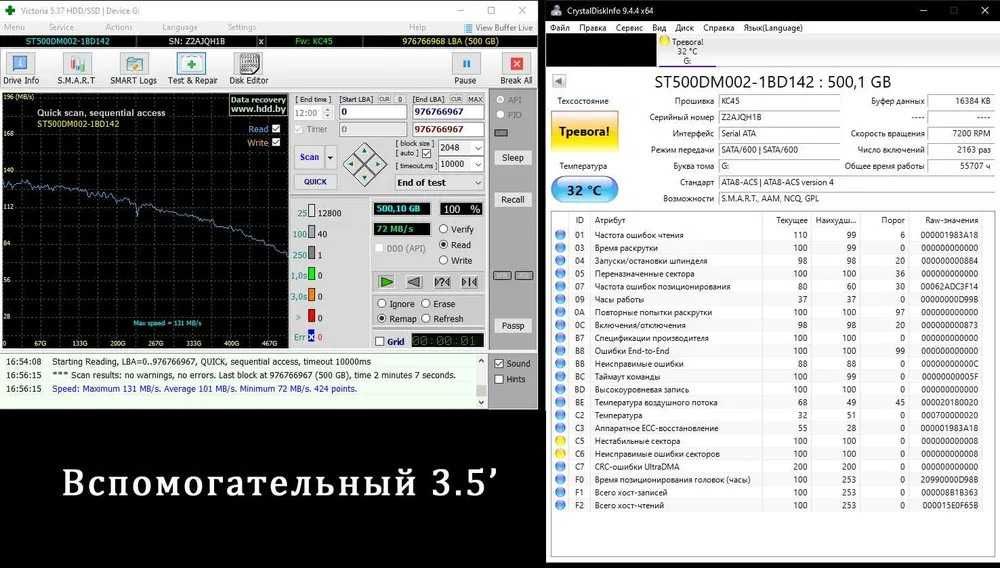Toggle the Write graph checkbox

coord(276,142)
